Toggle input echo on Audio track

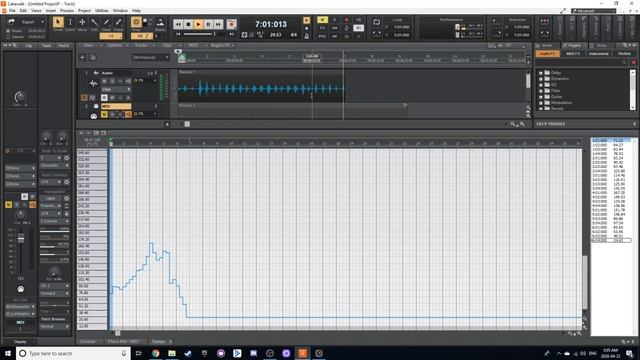[x=128, y=81]
